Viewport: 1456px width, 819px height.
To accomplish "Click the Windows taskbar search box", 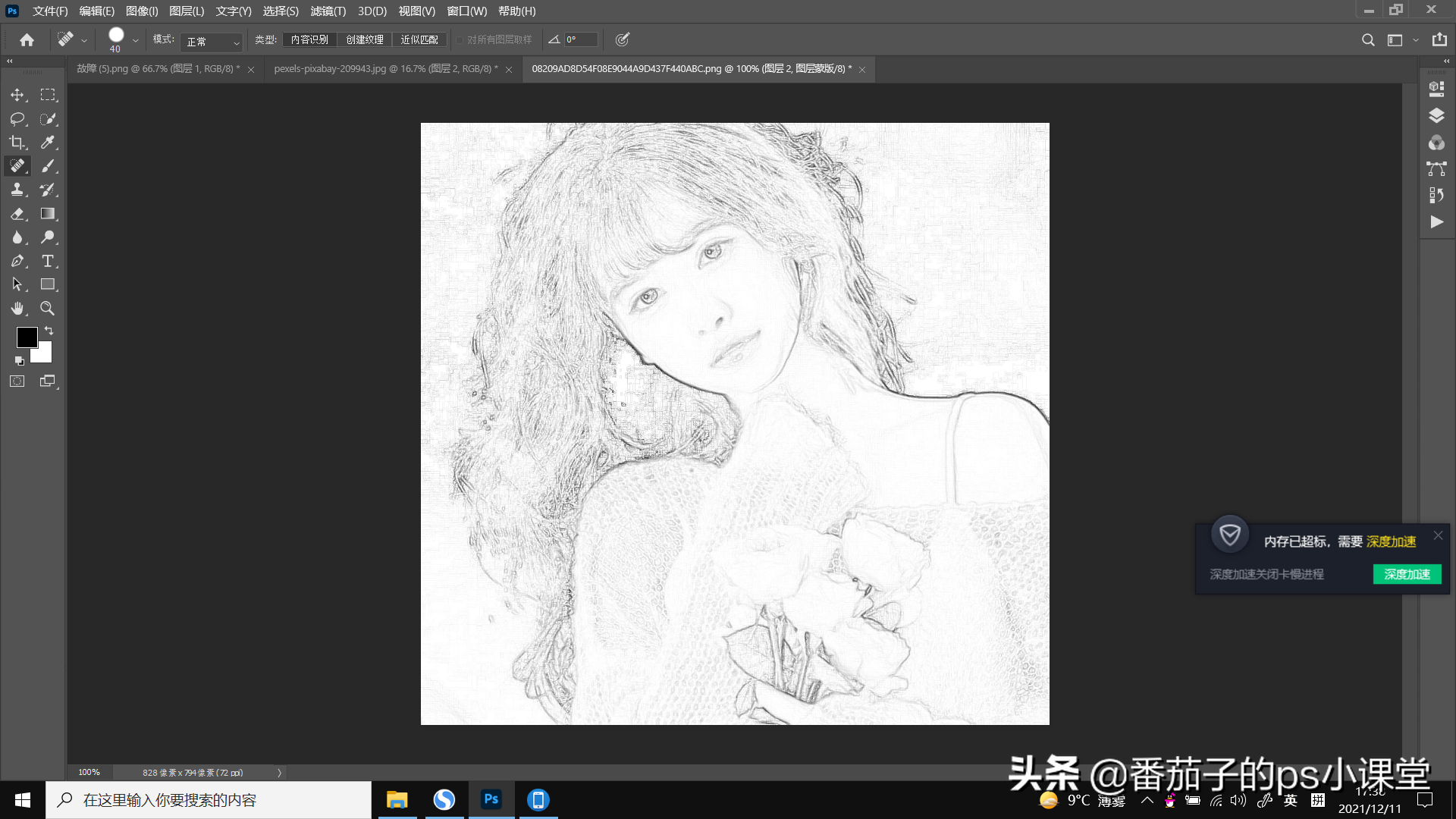I will pyautogui.click(x=209, y=800).
